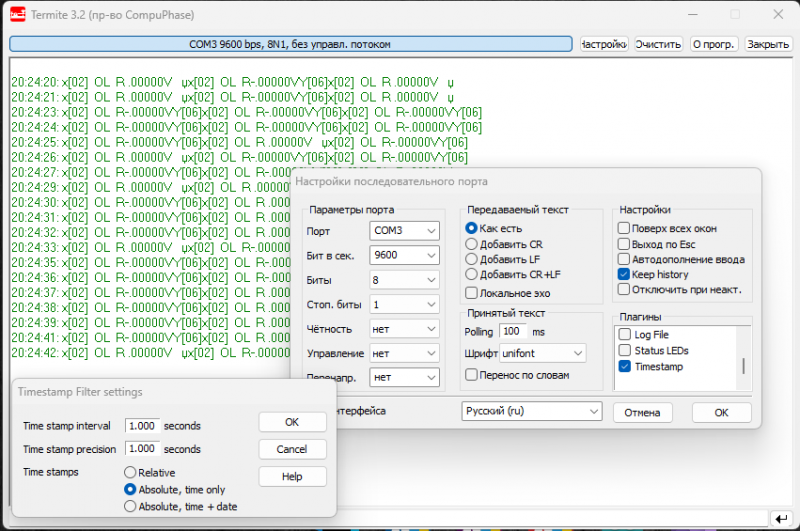Open the Русский (ru) language dropdown
This screenshot has width=800, height=531.
coord(531,412)
